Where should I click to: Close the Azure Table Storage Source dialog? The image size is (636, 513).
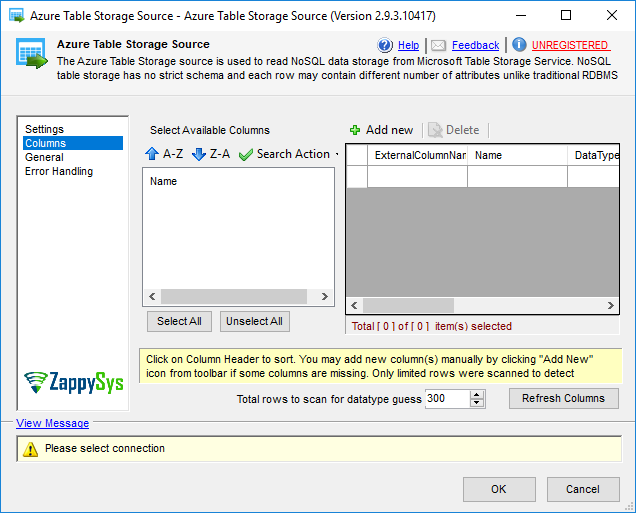click(612, 15)
